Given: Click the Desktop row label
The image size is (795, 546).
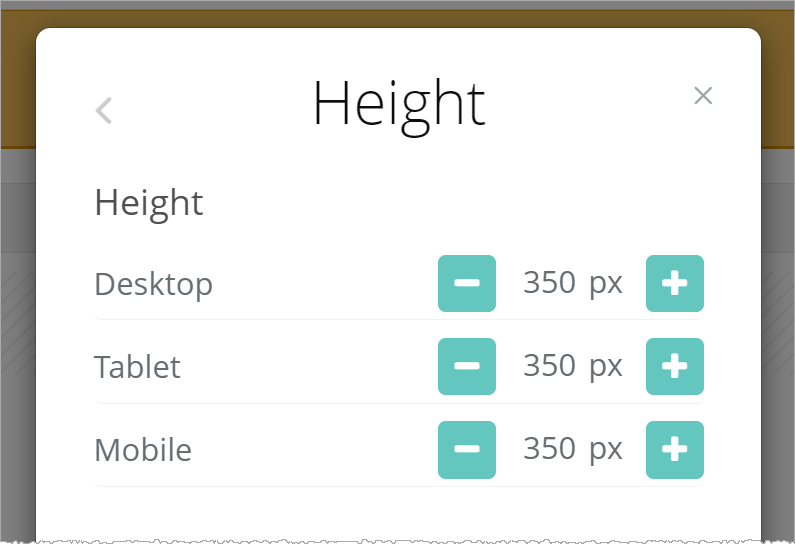Looking at the screenshot, I should (153, 285).
